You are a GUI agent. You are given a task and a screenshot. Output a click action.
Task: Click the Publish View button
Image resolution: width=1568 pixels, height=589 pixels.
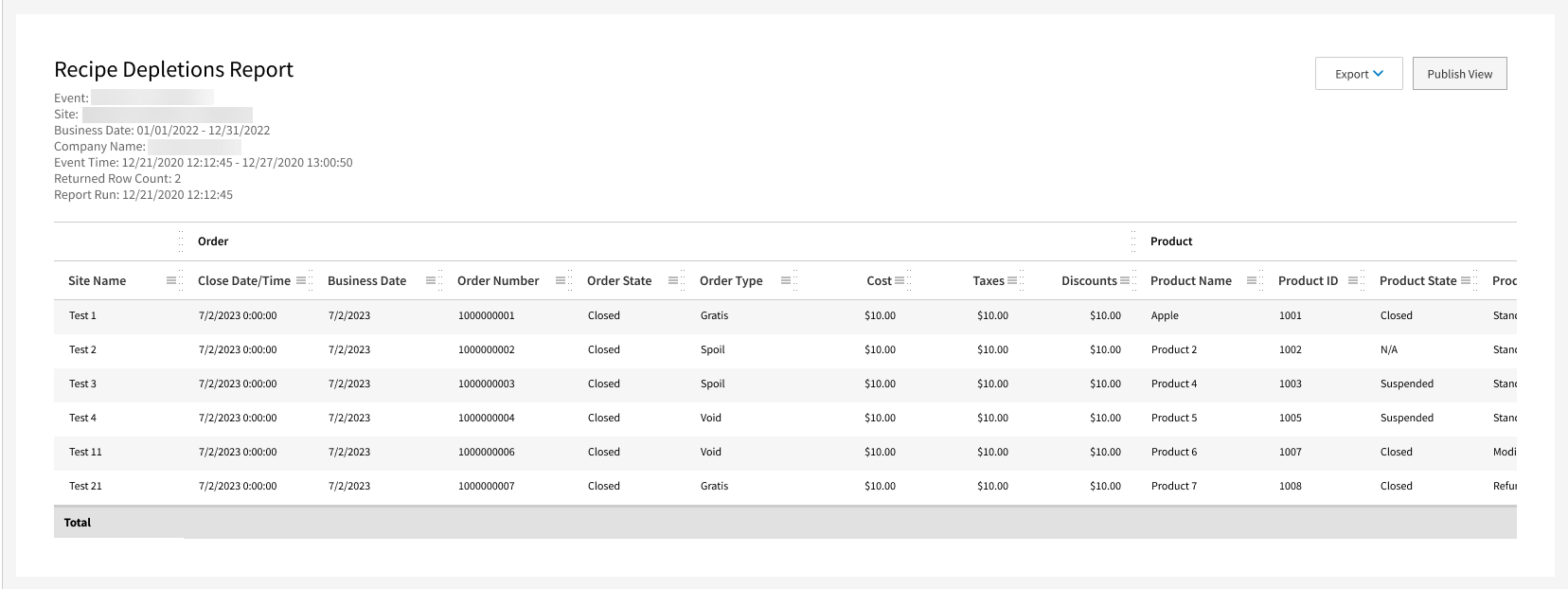pos(1459,74)
